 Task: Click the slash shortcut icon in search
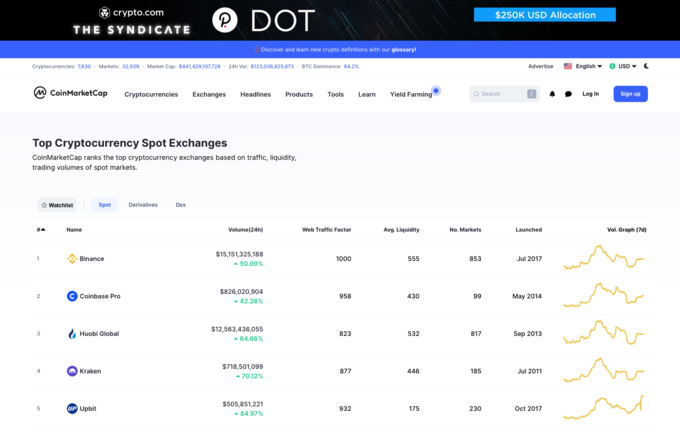coord(532,94)
